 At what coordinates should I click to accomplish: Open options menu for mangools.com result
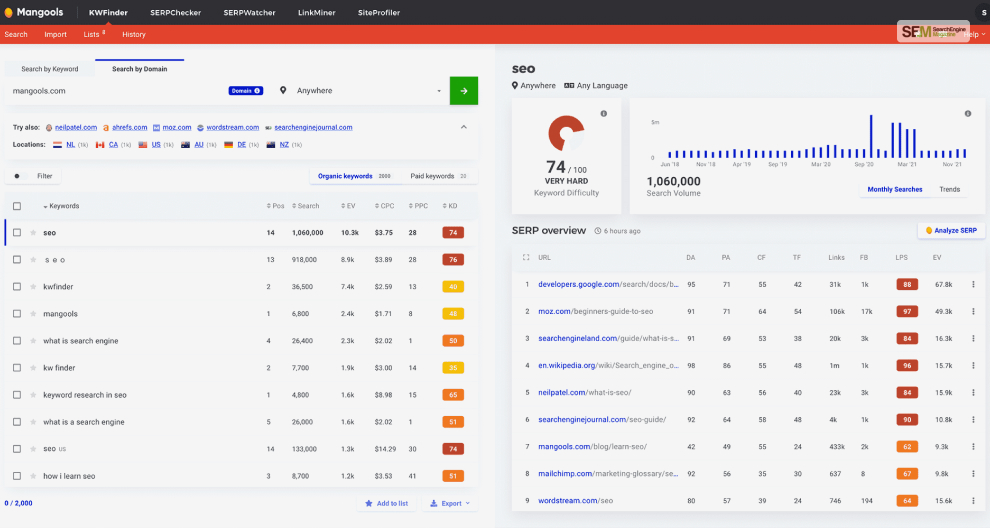tap(973, 447)
